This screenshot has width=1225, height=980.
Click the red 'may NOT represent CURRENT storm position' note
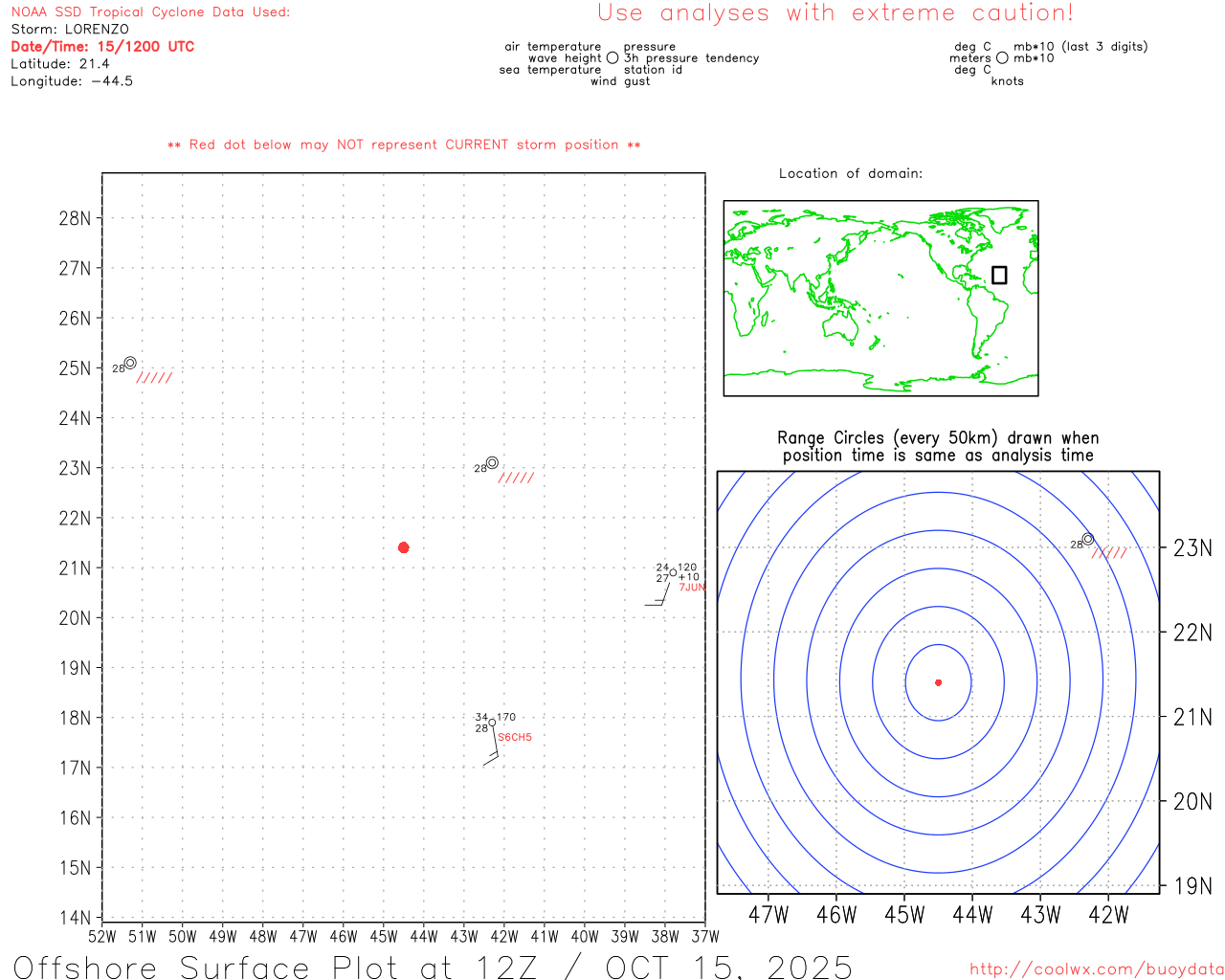[404, 145]
